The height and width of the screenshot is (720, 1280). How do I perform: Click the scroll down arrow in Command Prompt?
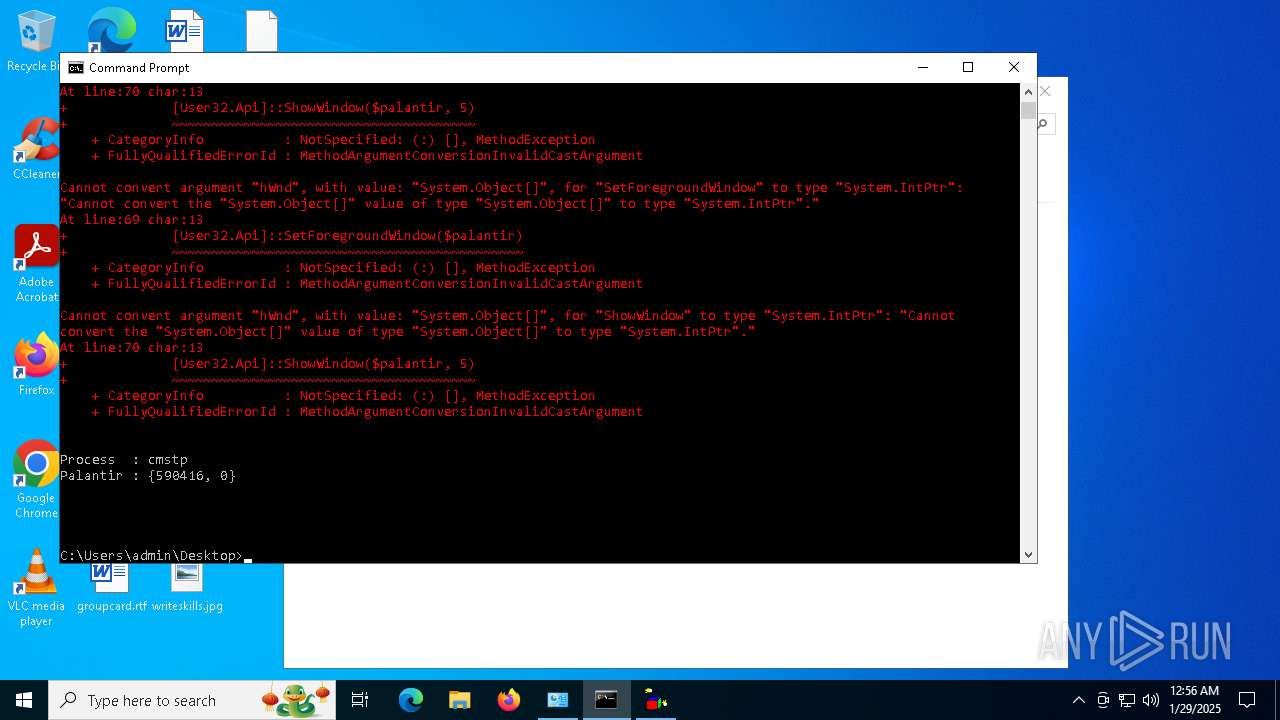click(x=1028, y=555)
